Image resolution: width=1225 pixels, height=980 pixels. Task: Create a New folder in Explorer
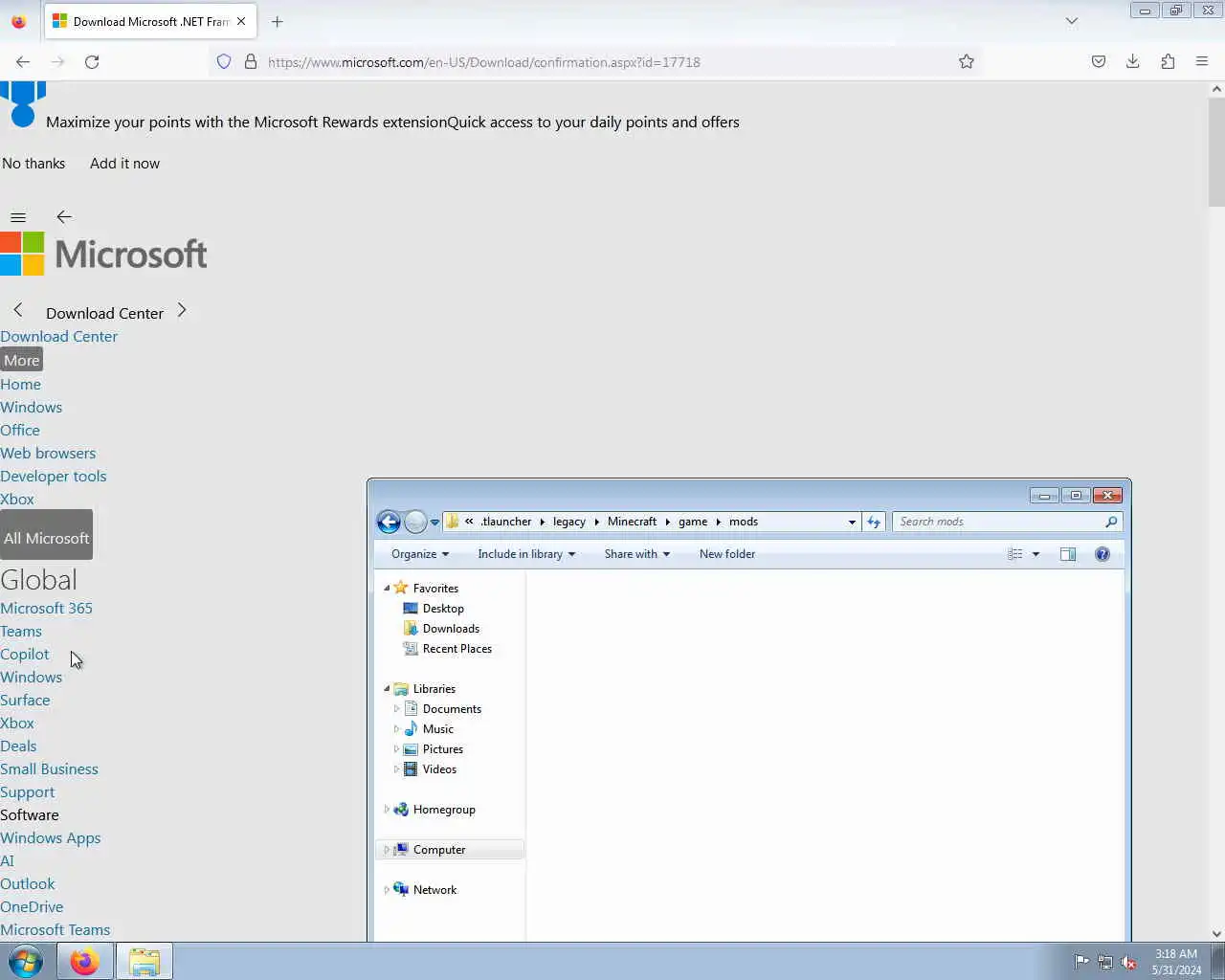coord(727,554)
